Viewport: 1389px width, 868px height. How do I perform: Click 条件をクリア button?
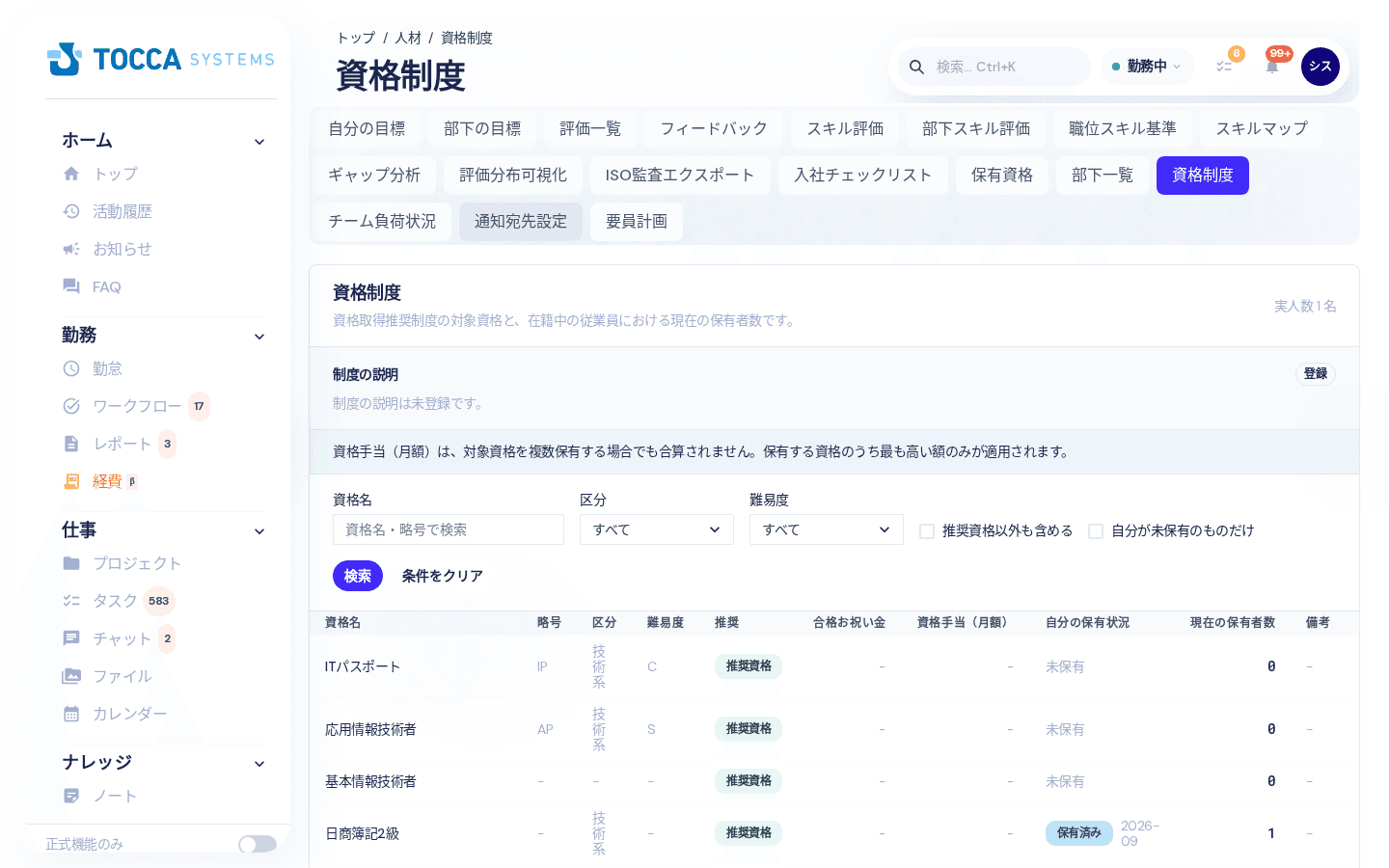coord(443,576)
